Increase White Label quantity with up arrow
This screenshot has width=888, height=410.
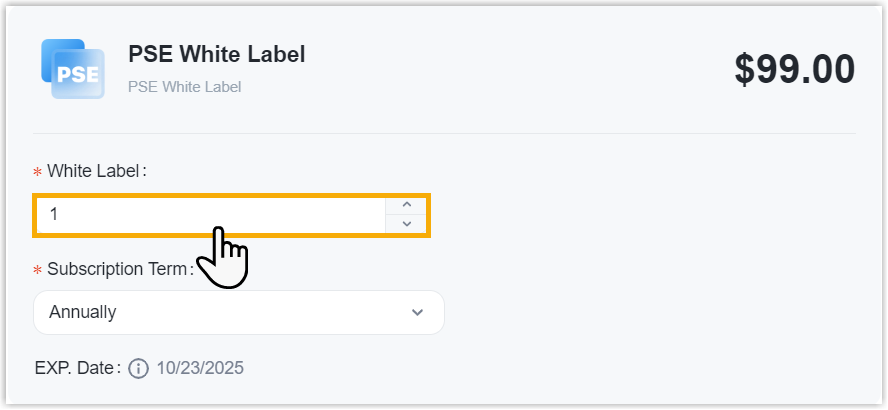[406, 205]
